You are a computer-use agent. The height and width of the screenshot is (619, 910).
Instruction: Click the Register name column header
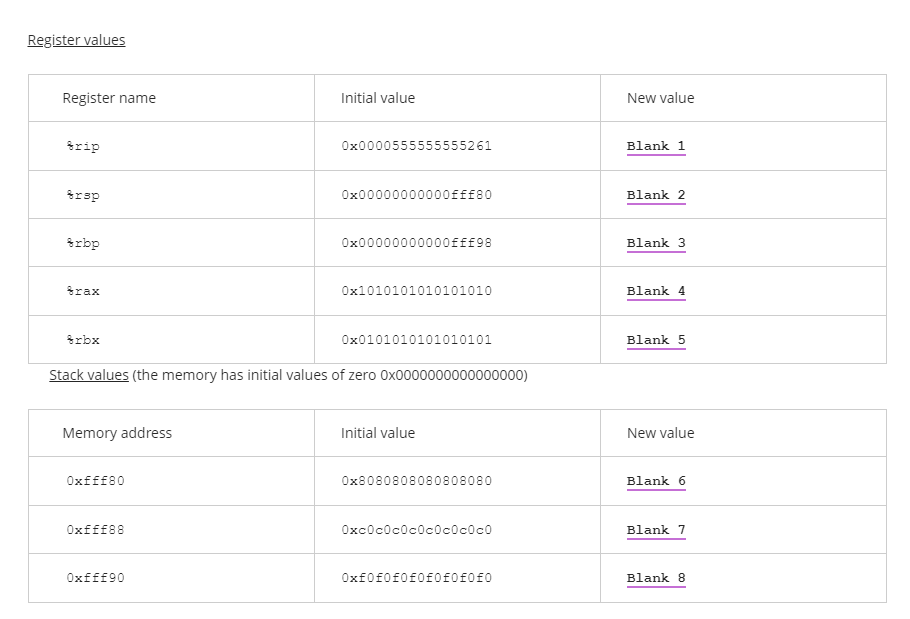tap(109, 97)
